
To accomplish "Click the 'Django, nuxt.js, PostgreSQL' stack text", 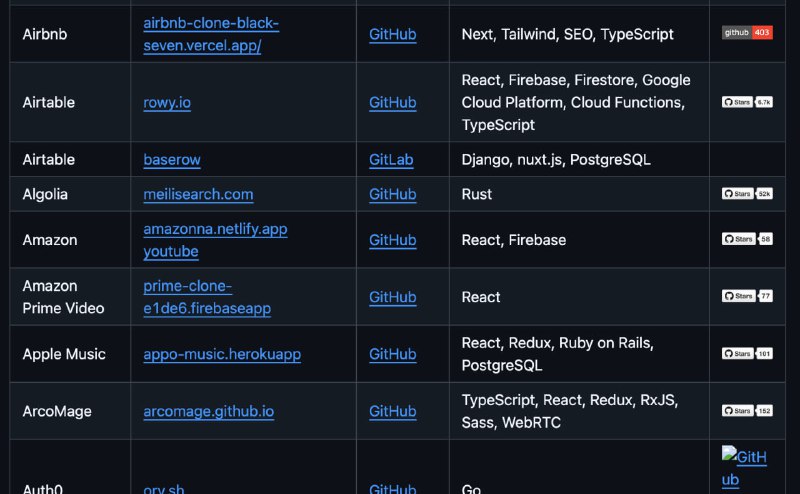I will (556, 160).
